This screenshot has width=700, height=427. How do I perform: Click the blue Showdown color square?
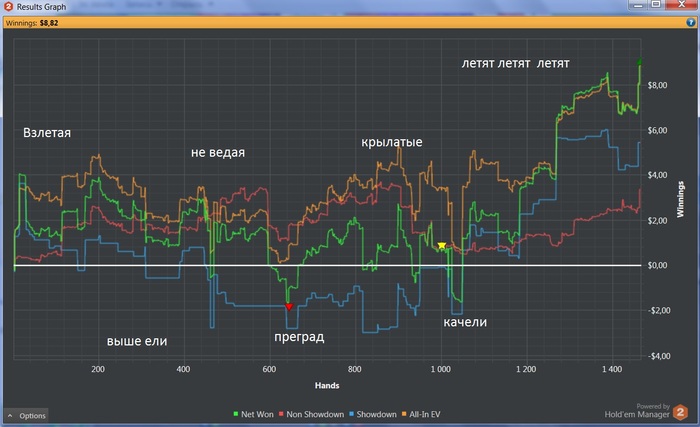click(x=351, y=414)
